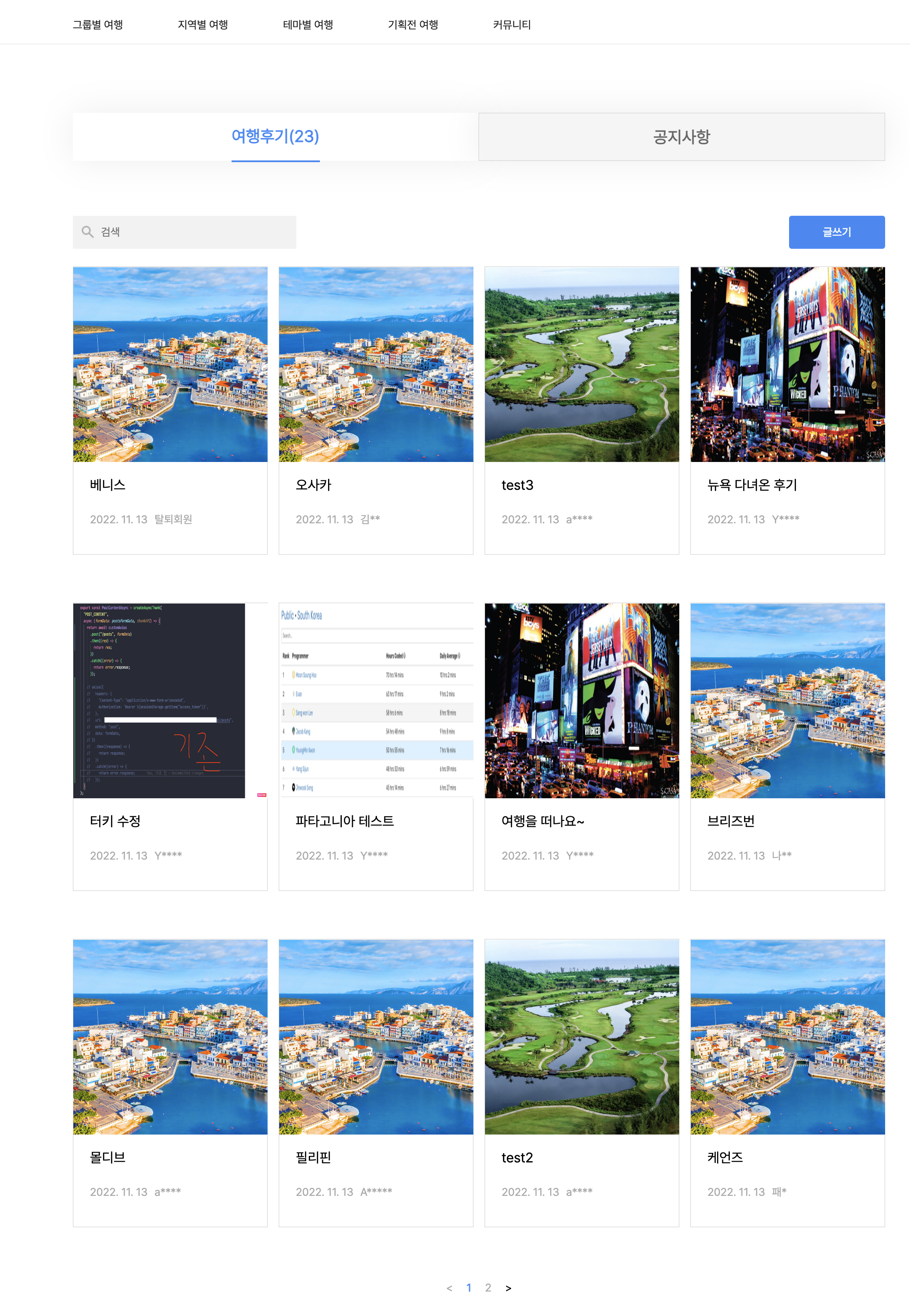Open the 기획전 여행 menu
The image size is (910, 1316).
pos(413,24)
